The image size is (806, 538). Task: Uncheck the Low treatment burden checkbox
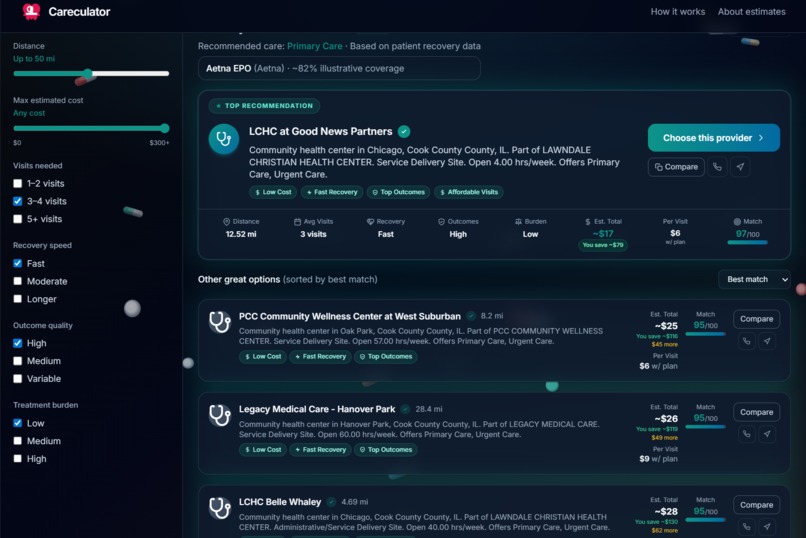click(x=17, y=423)
